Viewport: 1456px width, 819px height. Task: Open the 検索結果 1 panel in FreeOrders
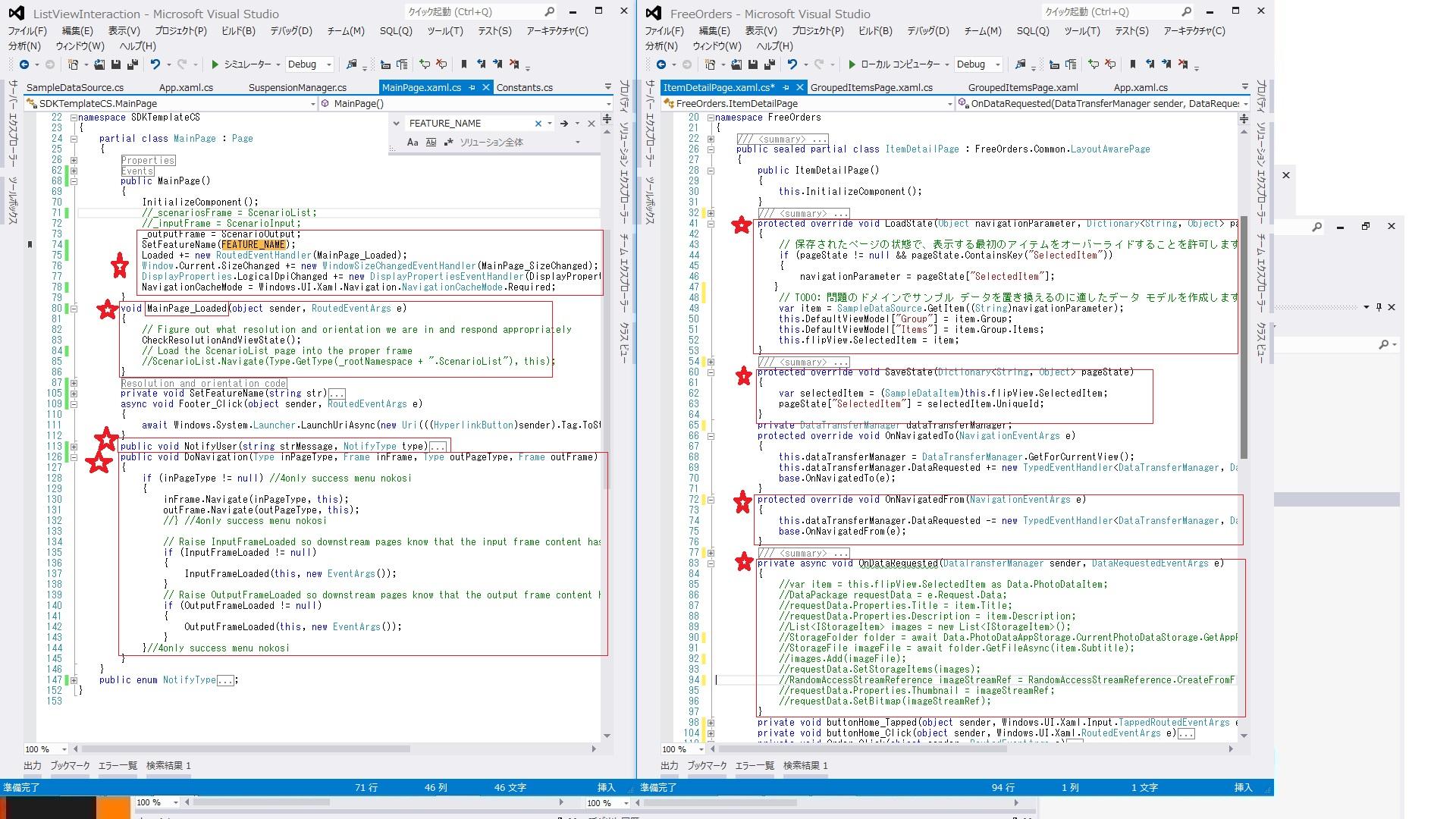(805, 766)
